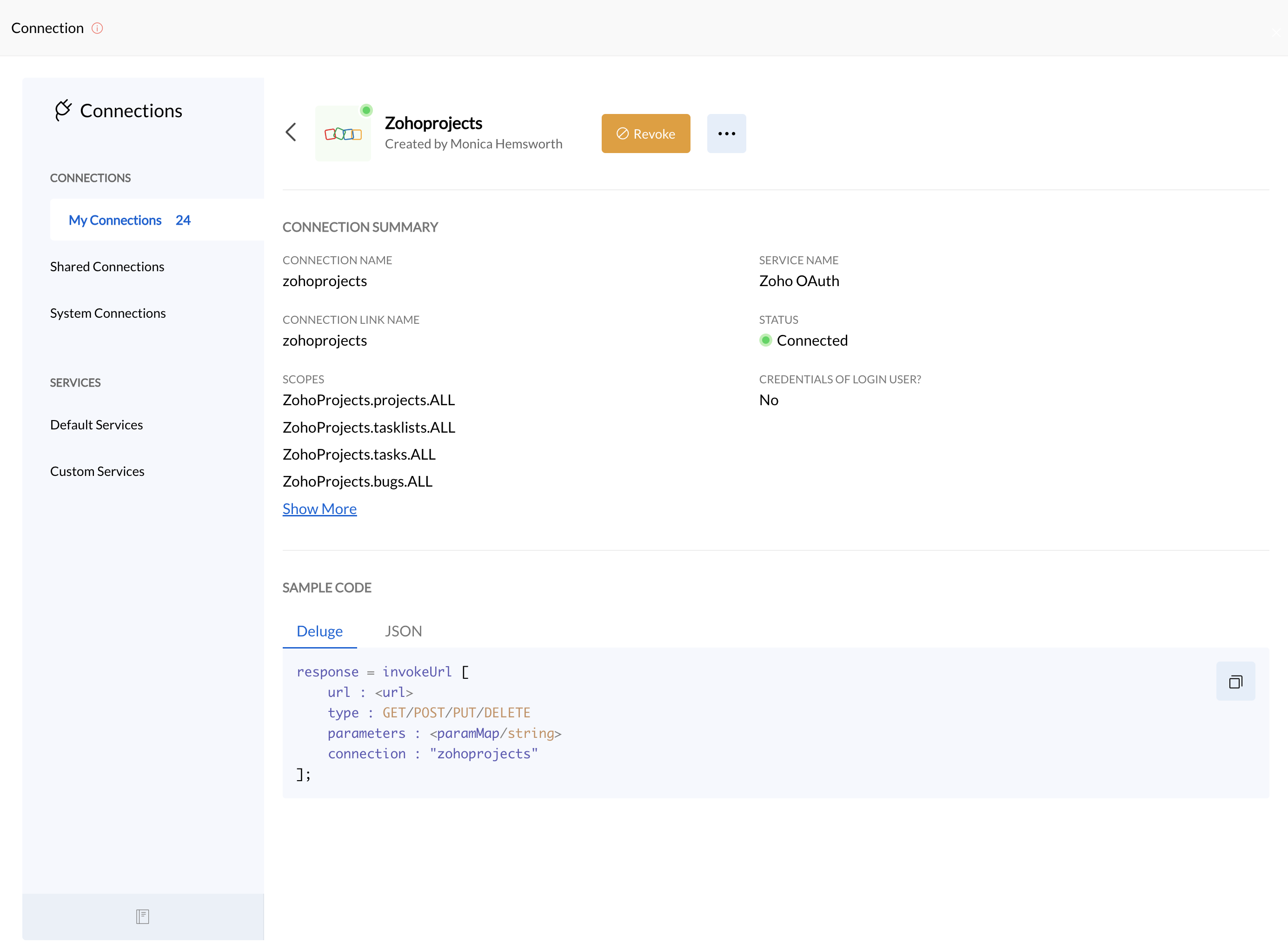Open My Connections in the sidebar

(x=115, y=221)
